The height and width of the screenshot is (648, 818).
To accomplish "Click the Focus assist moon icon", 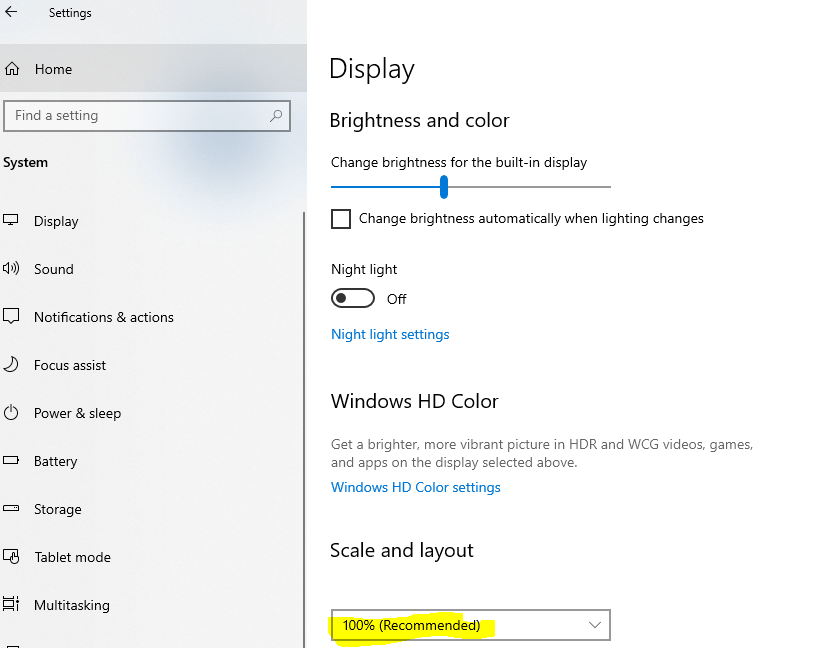I will point(11,365).
